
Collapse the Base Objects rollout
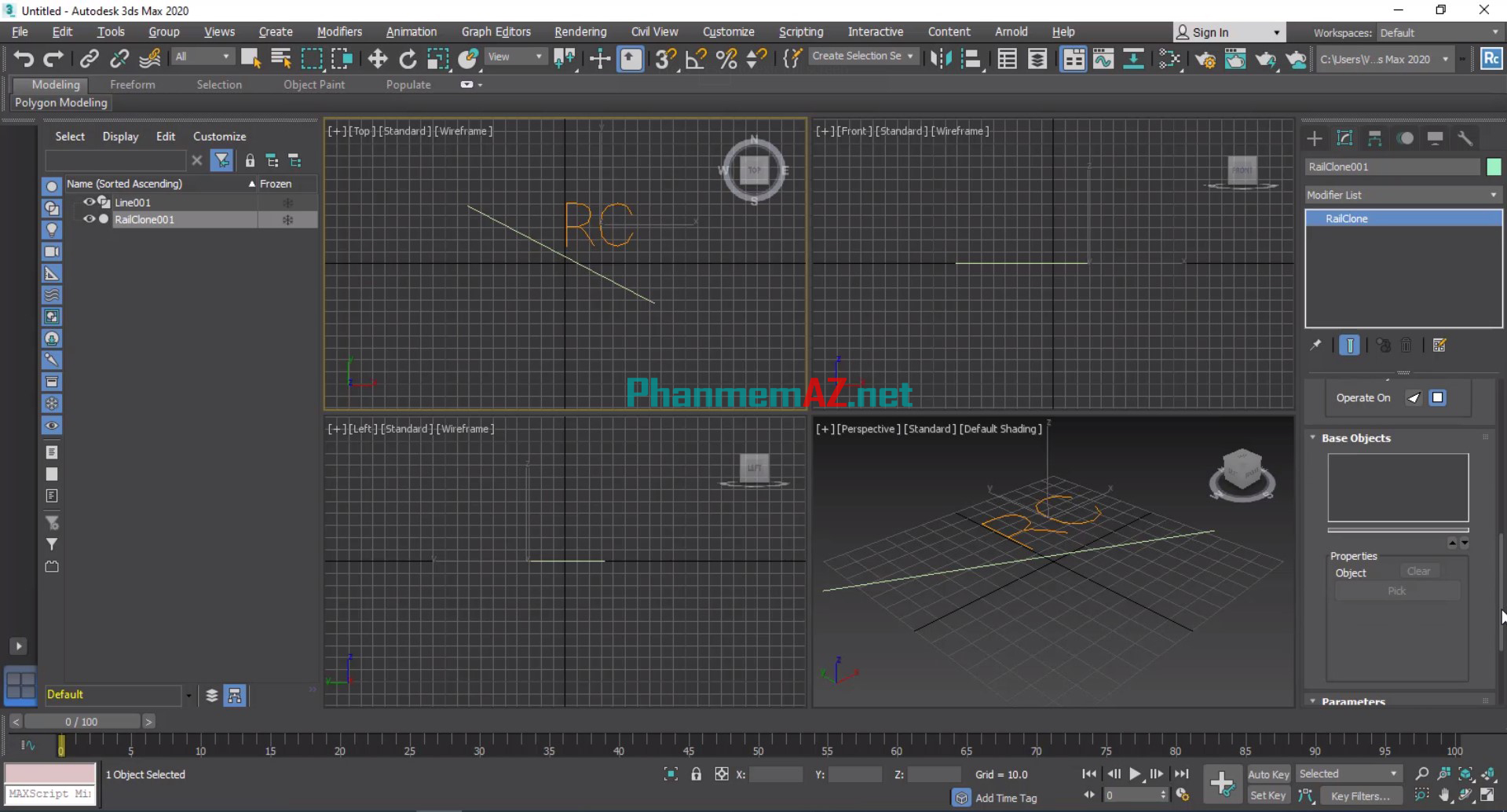pos(1311,438)
